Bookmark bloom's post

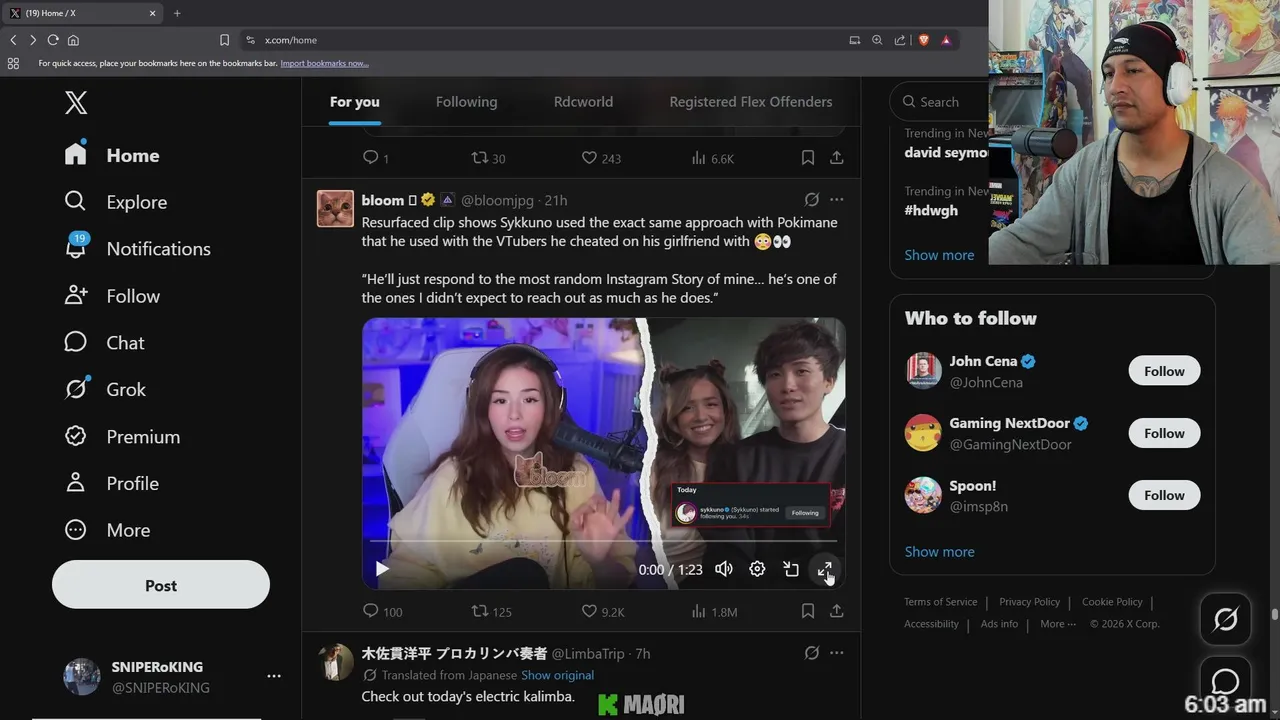(x=808, y=611)
